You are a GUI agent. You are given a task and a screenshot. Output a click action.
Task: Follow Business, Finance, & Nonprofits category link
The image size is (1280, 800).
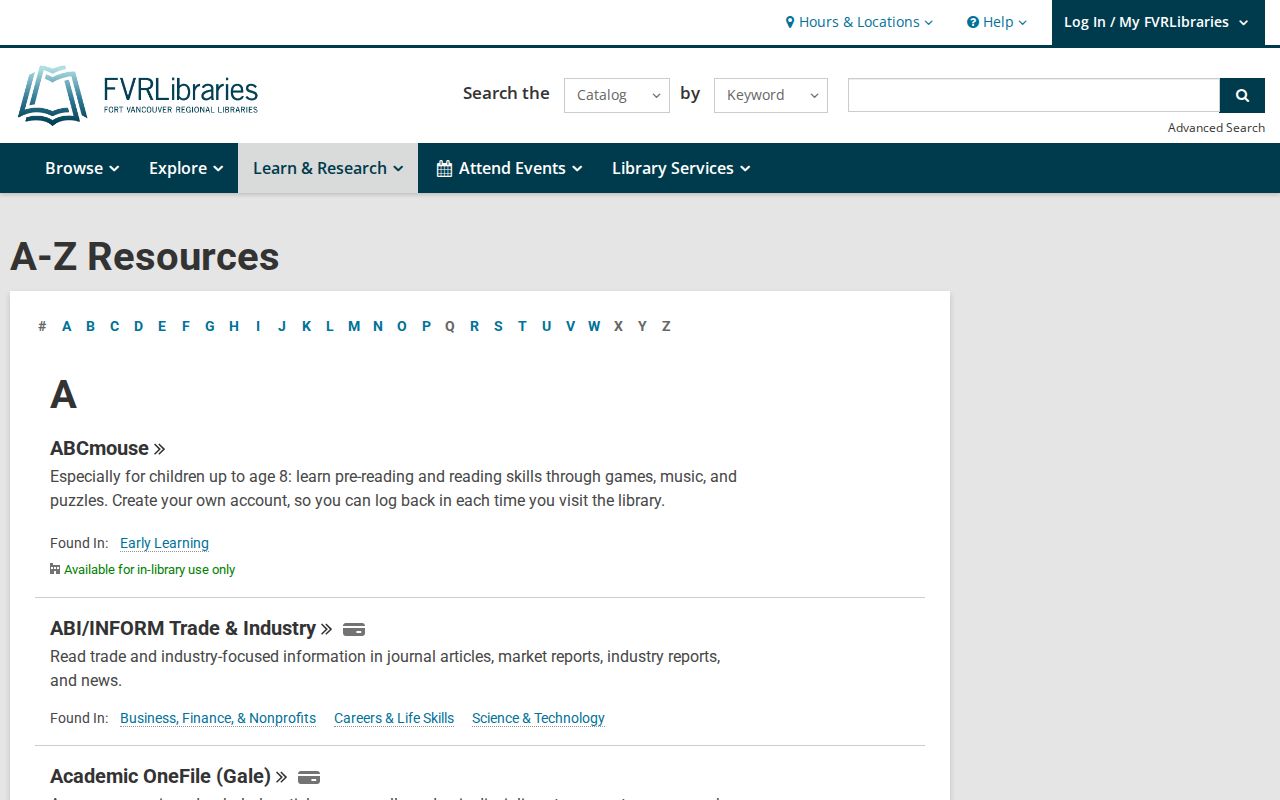coord(218,718)
